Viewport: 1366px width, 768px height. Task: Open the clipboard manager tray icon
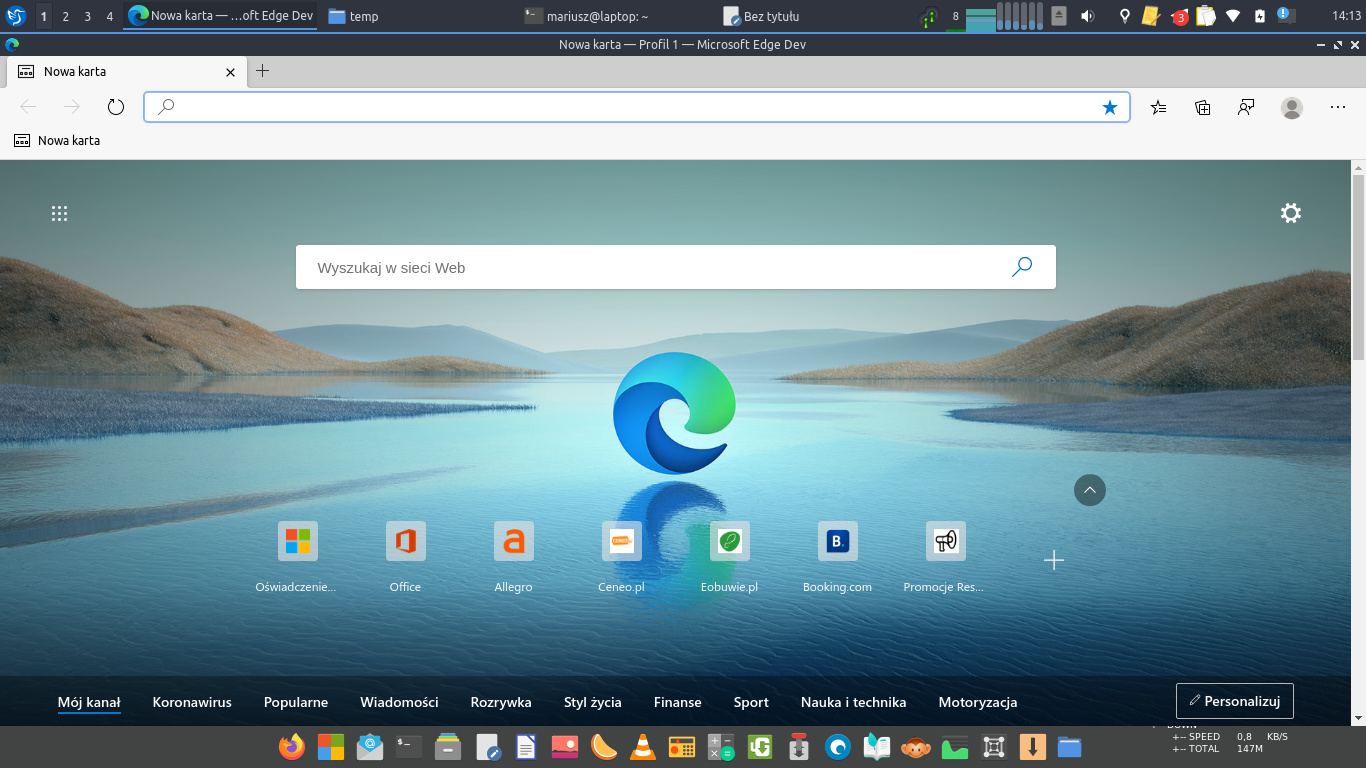[1206, 16]
